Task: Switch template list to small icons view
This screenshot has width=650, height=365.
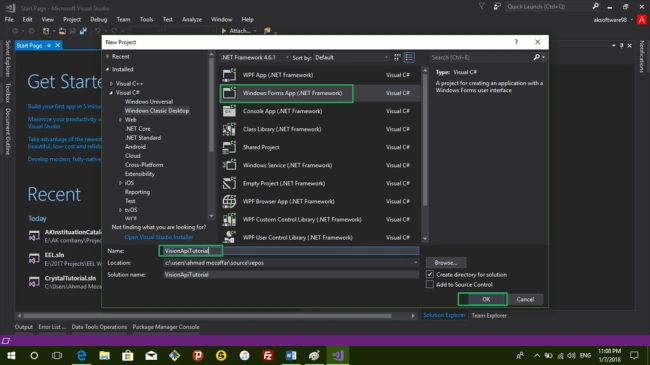Action: 397,57
